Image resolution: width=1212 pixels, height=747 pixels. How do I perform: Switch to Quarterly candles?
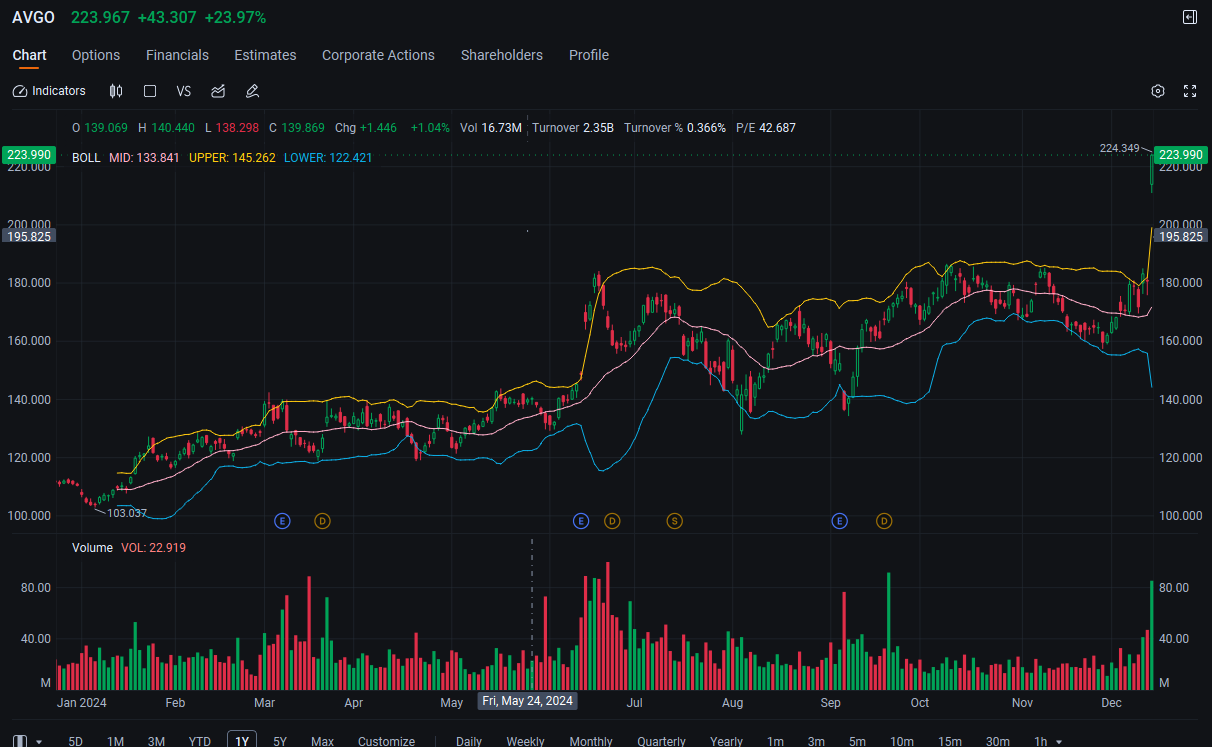tap(661, 741)
